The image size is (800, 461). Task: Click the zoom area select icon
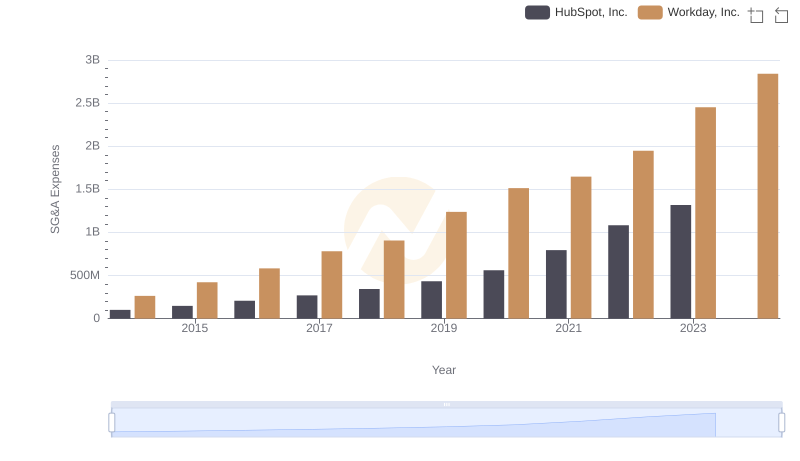(x=756, y=15)
